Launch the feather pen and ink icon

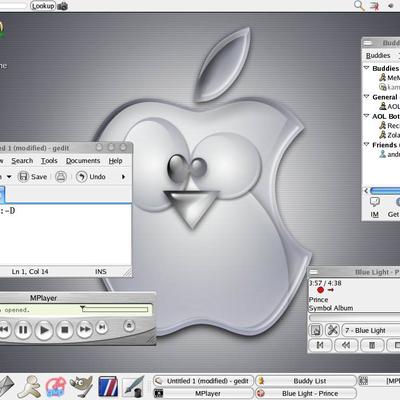point(134,386)
